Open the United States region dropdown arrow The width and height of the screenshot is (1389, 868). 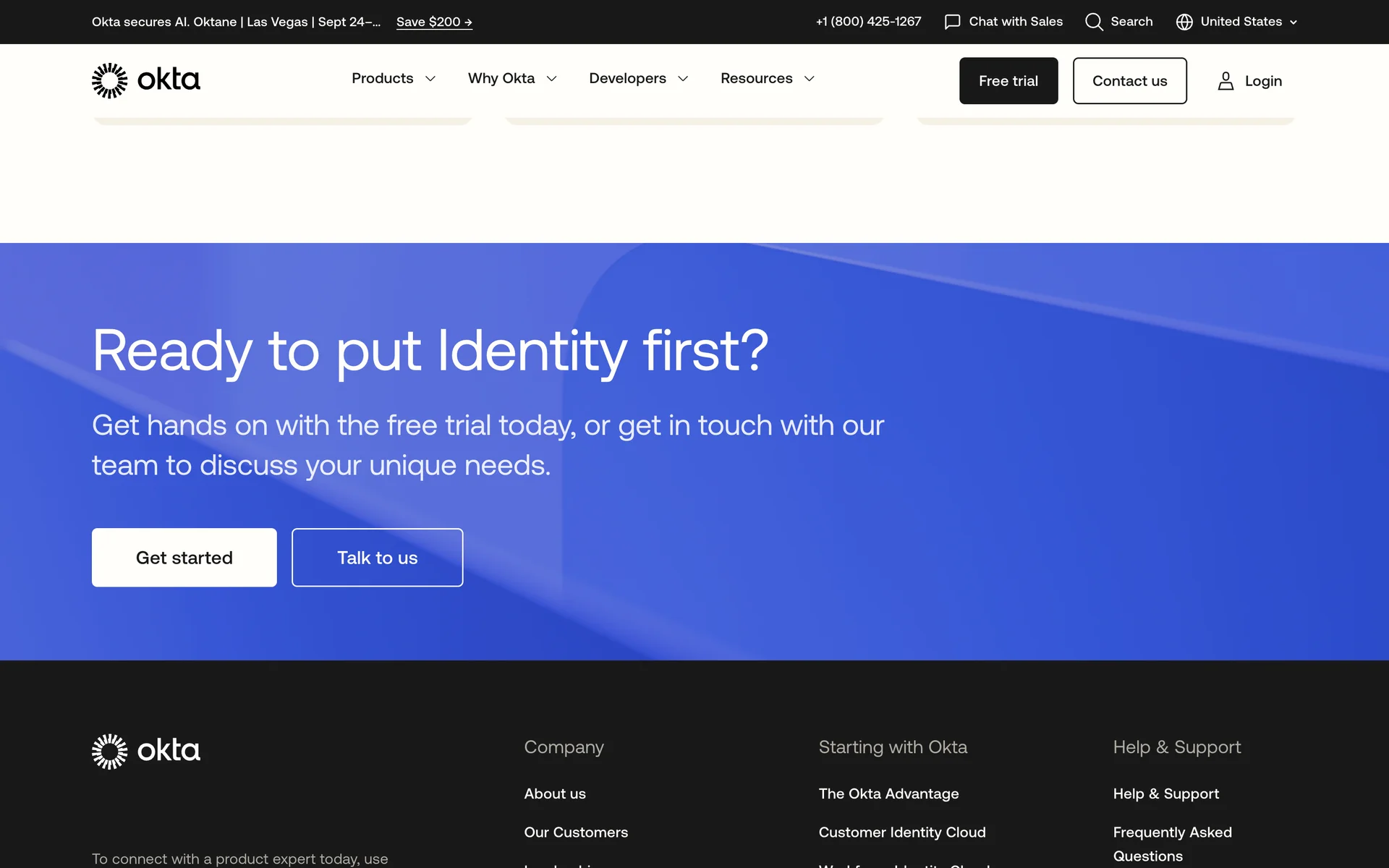pos(1294,22)
